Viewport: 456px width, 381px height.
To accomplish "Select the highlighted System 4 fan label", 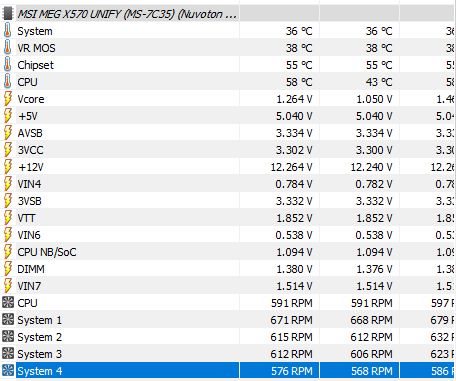I will pos(39,371).
